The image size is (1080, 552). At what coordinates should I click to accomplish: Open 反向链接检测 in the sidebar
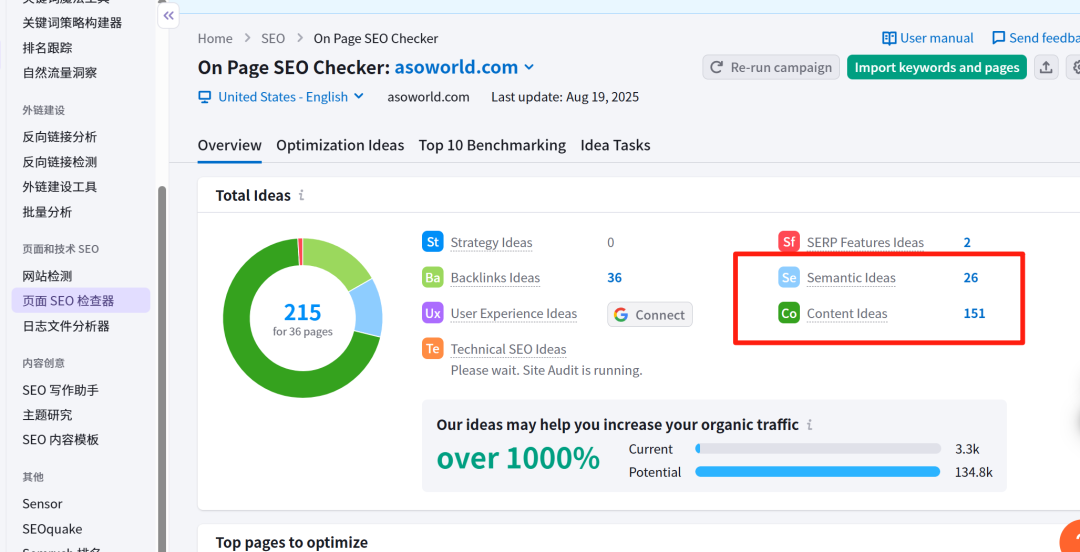(60, 162)
